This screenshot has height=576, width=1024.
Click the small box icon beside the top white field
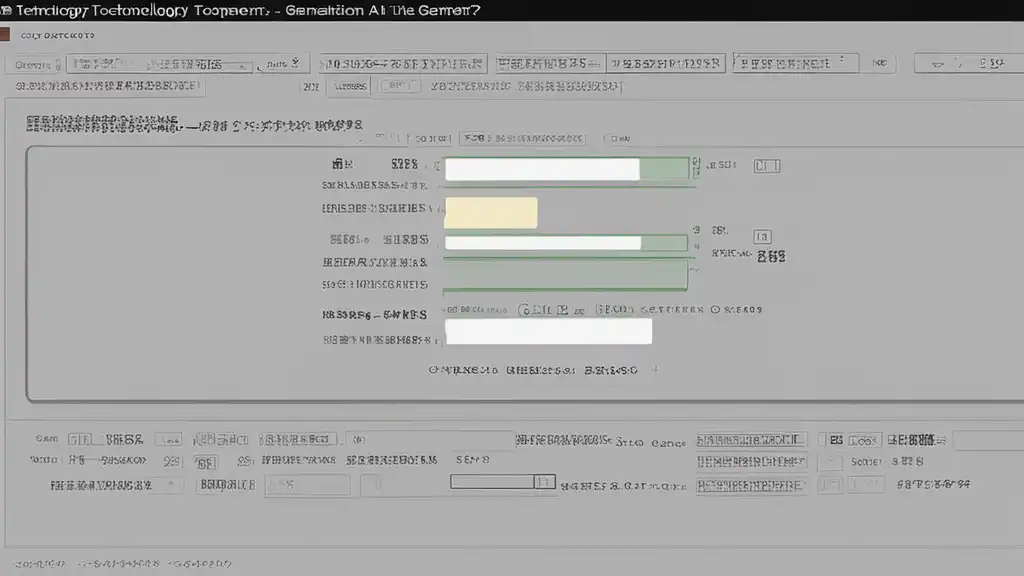tap(767, 166)
